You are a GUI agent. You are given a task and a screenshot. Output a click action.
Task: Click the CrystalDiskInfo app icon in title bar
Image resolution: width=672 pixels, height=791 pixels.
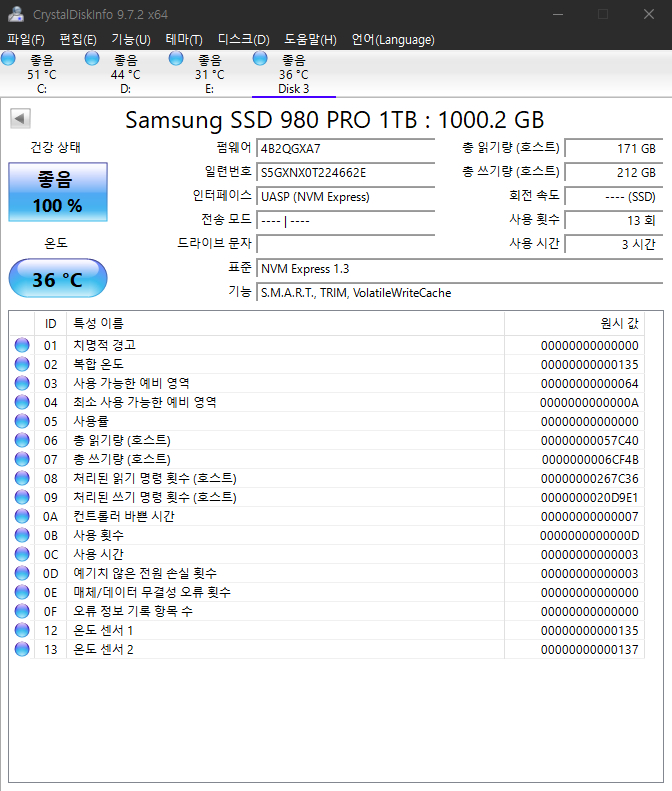[x=16, y=14]
